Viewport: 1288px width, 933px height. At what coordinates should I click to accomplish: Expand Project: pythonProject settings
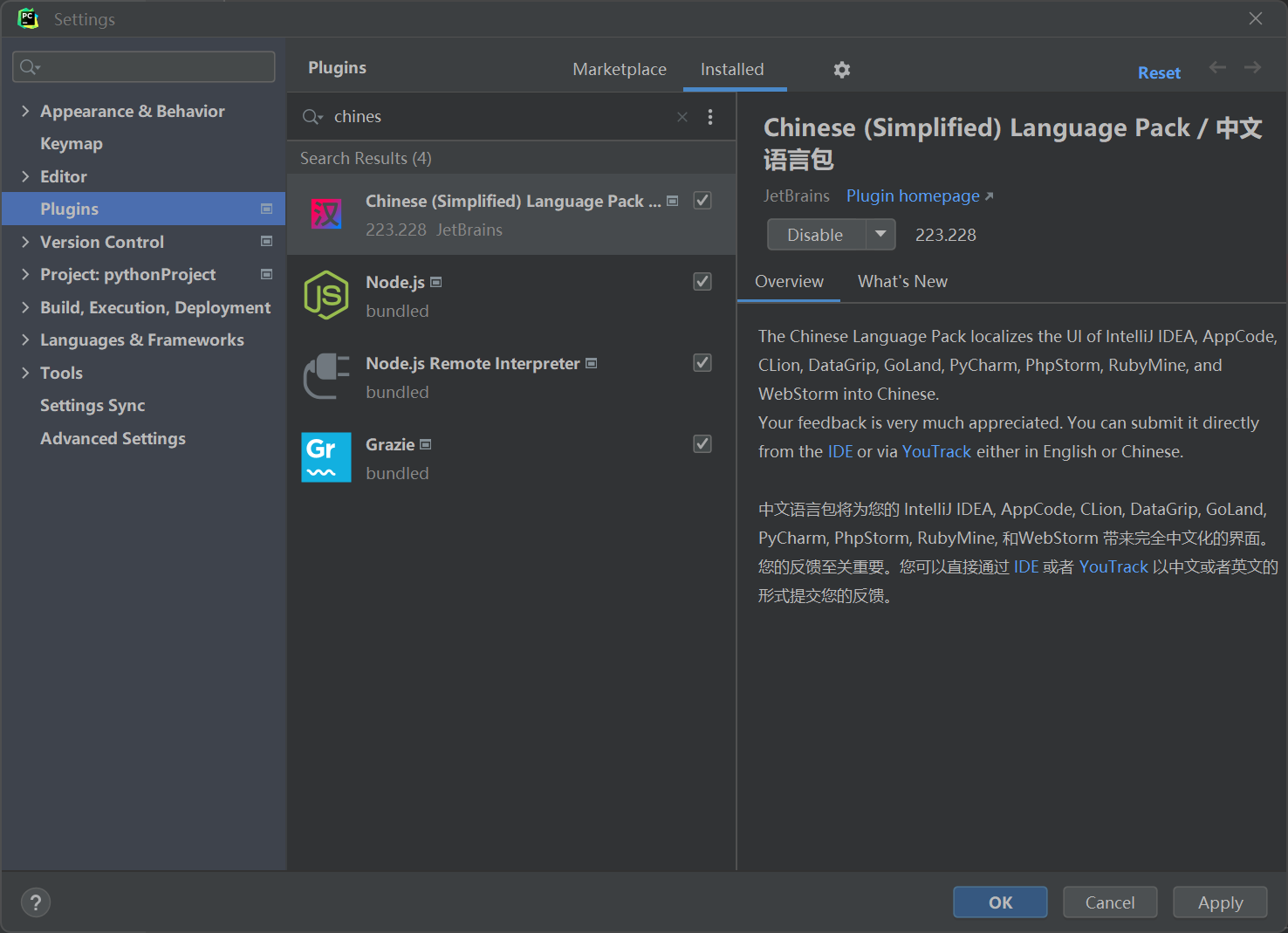pyautogui.click(x=25, y=274)
